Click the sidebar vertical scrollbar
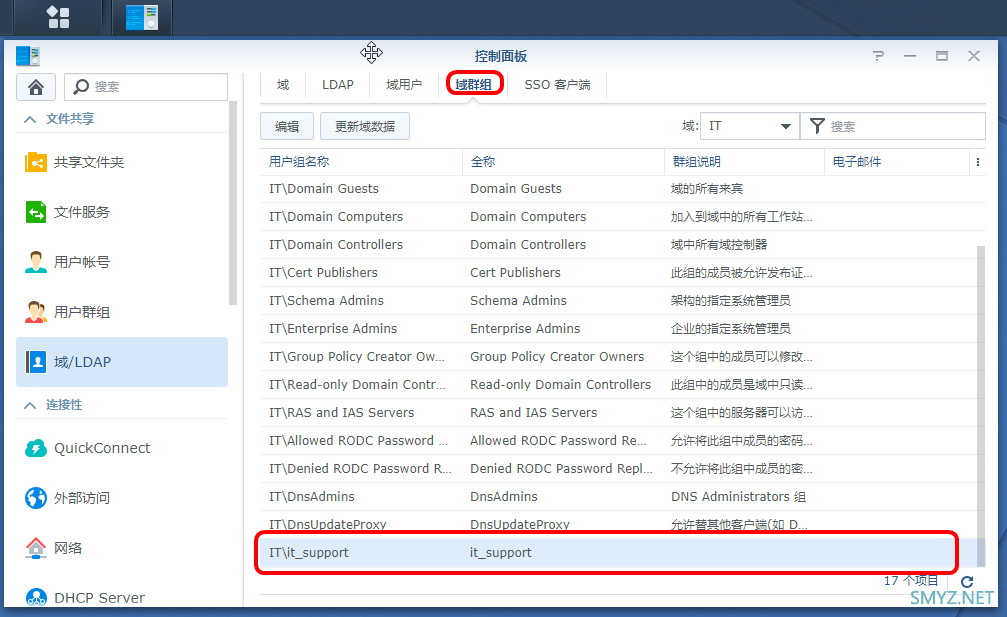The image size is (1007, 617). (233, 202)
